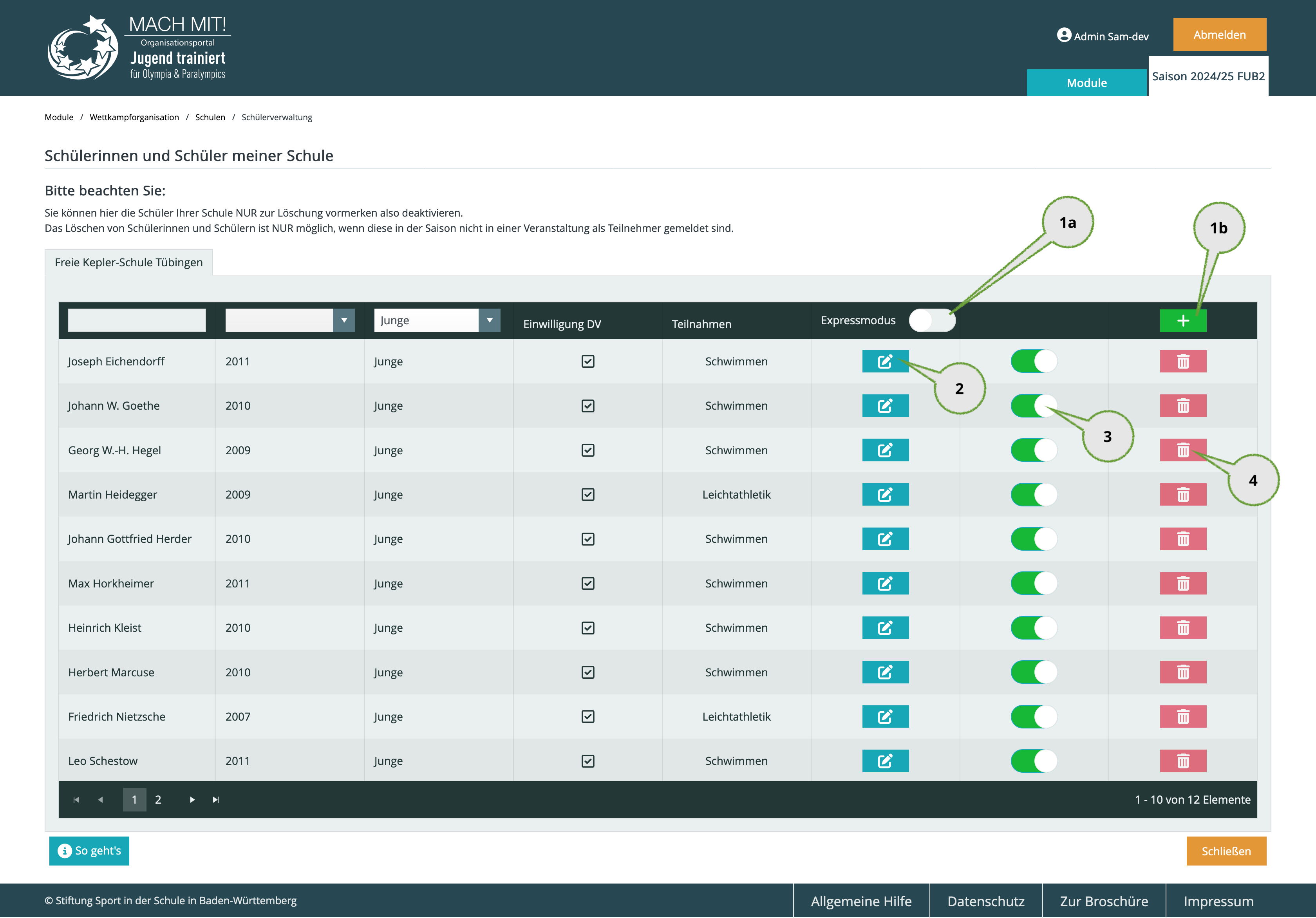Delete Martin Heidegger with trash icon
The width and height of the screenshot is (1316, 918).
(1182, 495)
